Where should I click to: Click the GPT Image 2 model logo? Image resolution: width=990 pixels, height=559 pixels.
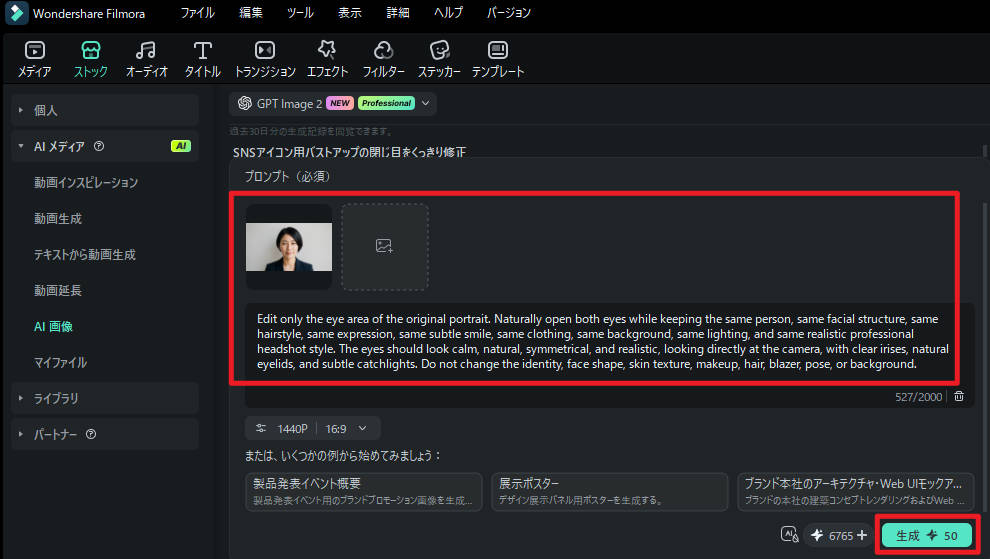pyautogui.click(x=245, y=103)
